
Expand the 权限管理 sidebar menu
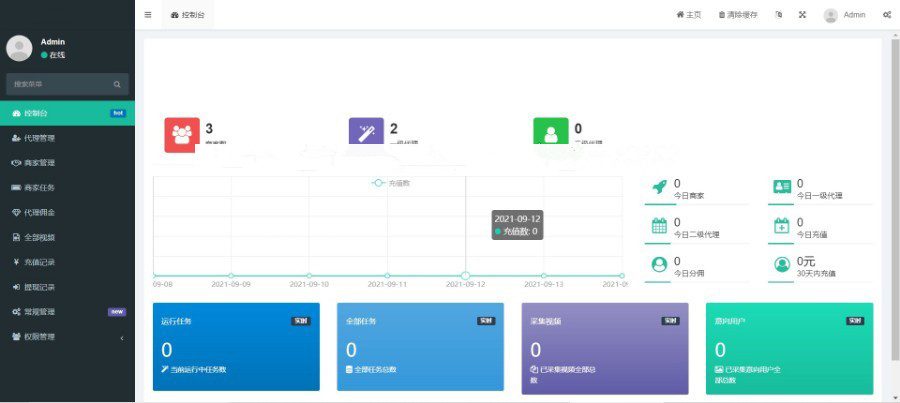(66, 336)
